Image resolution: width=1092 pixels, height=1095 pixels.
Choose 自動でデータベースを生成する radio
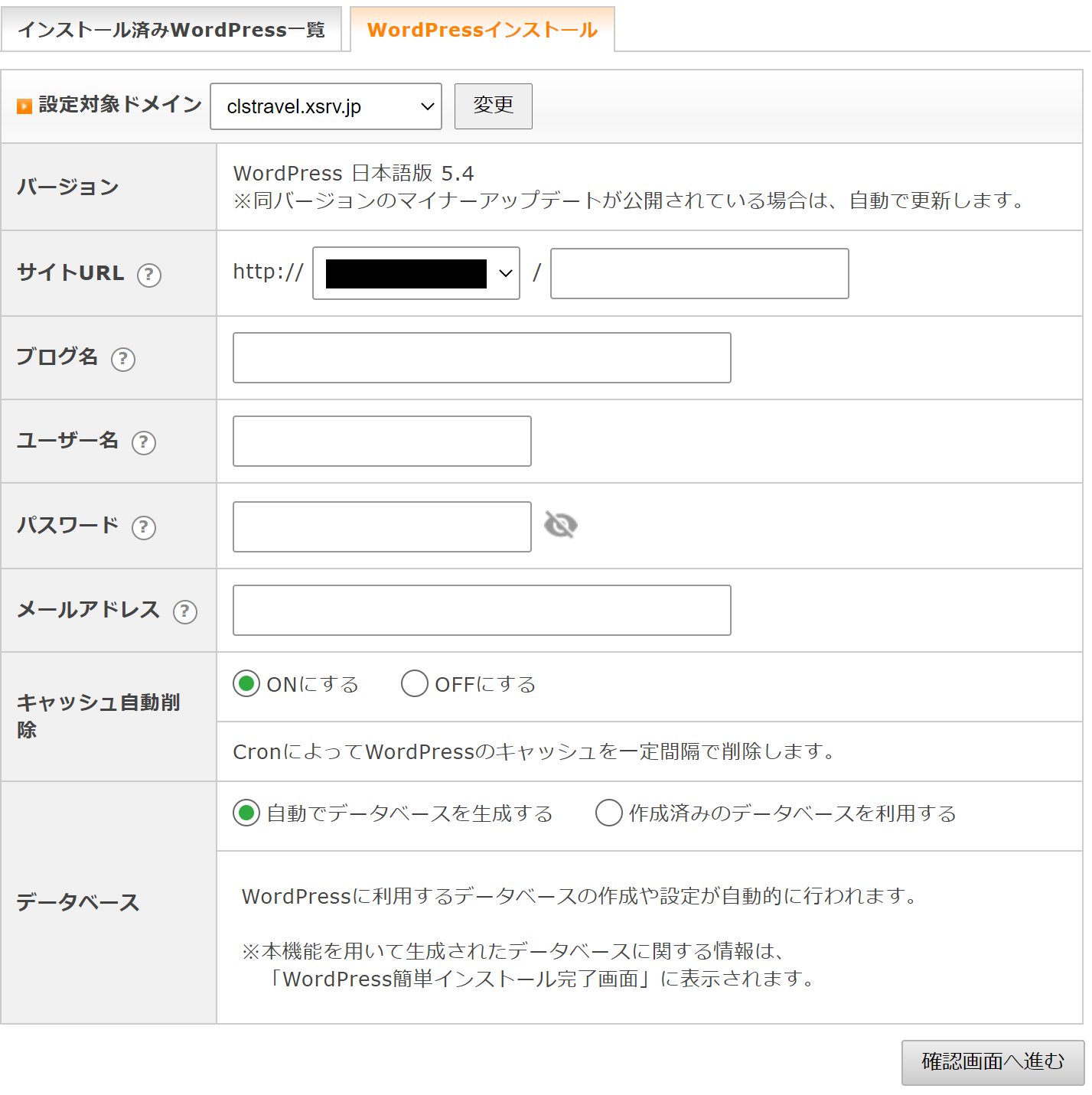coord(246,813)
